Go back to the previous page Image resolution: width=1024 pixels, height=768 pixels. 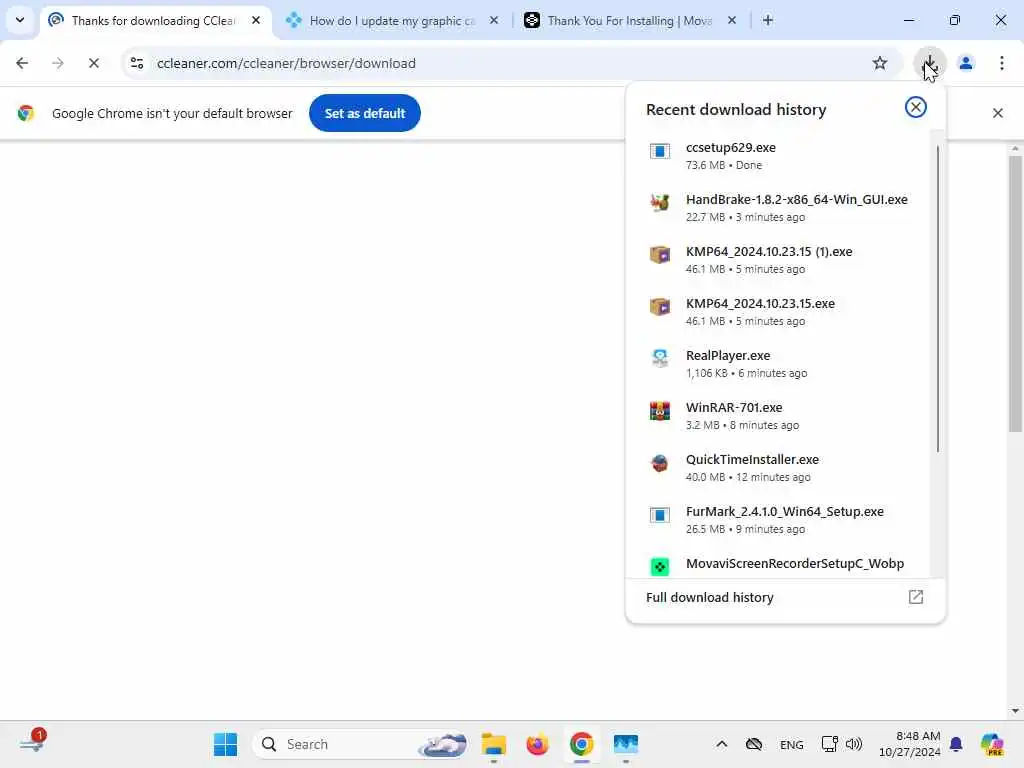pos(22,63)
